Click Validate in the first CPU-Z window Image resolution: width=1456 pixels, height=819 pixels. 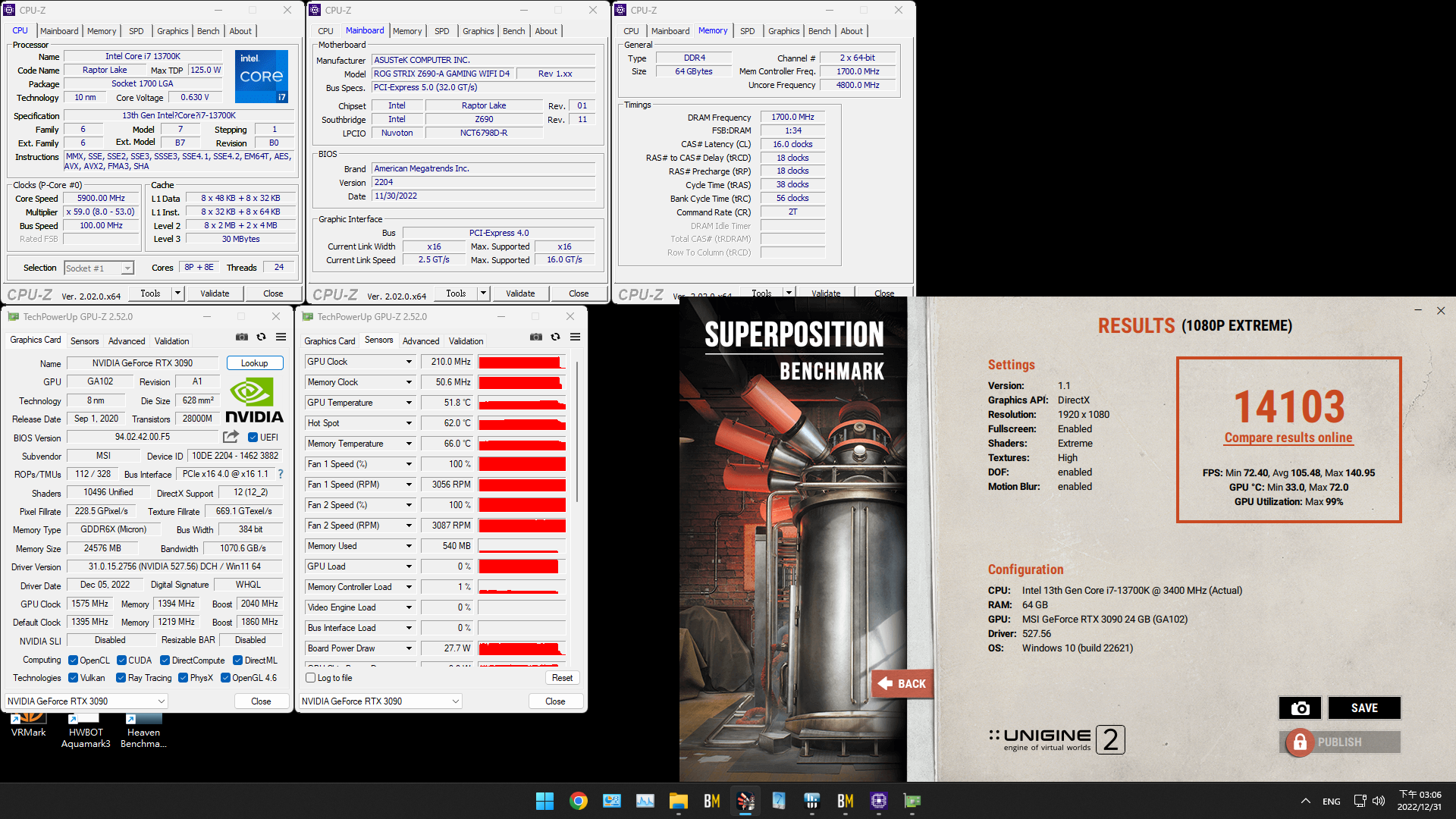click(215, 293)
